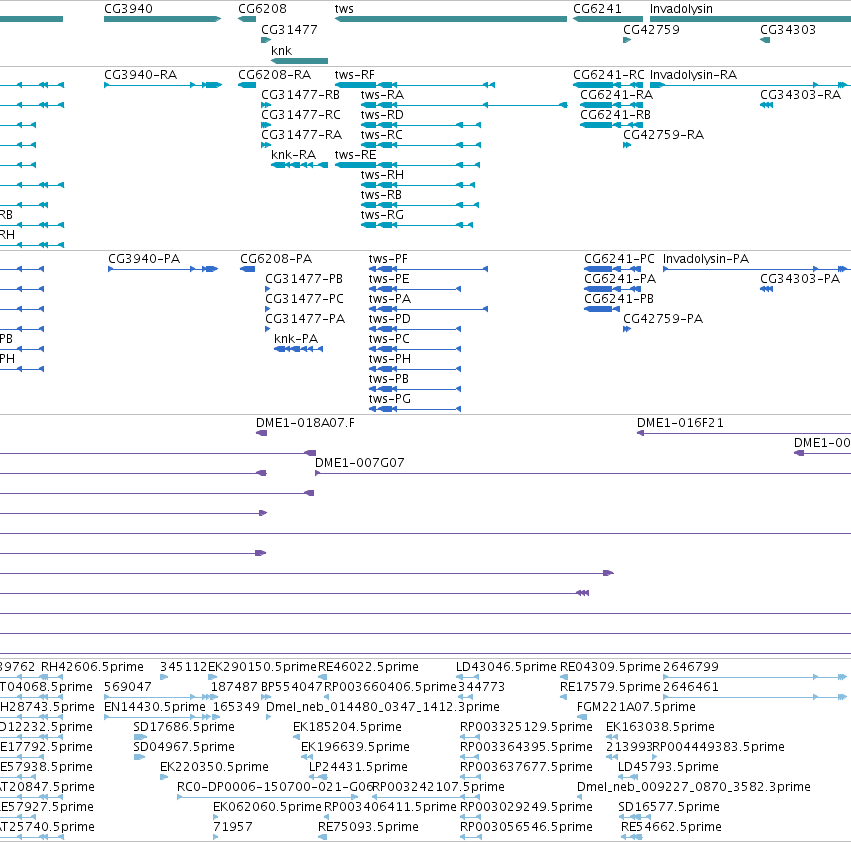
Task: Select EST LD43046.5prime
Action: point(506,667)
